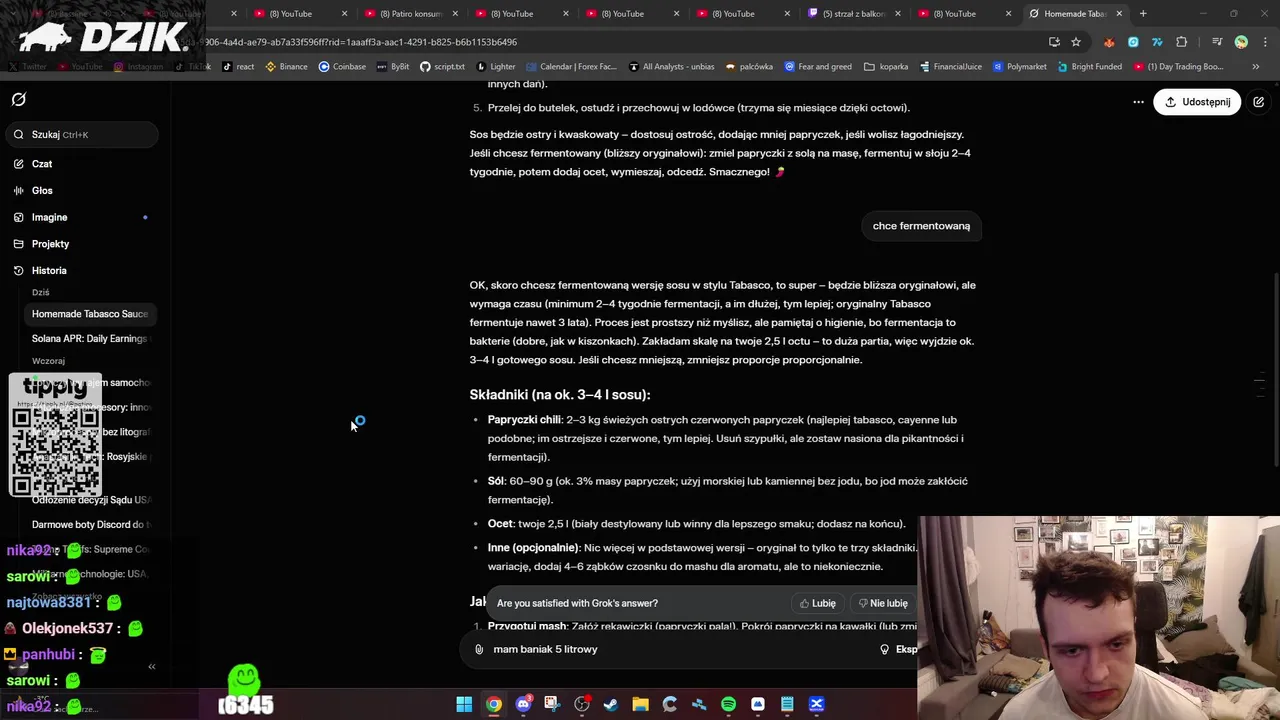Open the Calendar Forex Factory bookmark
Viewport: 1280px width, 720px height.
click(x=571, y=67)
